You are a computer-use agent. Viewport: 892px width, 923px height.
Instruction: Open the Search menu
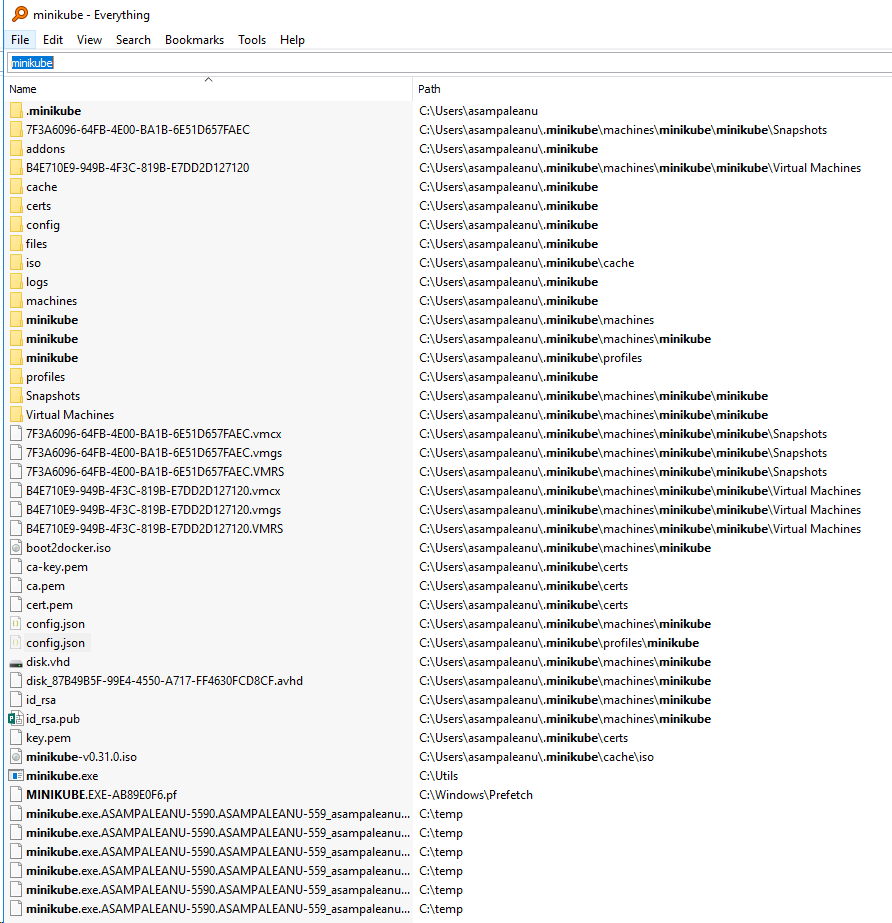tap(133, 39)
